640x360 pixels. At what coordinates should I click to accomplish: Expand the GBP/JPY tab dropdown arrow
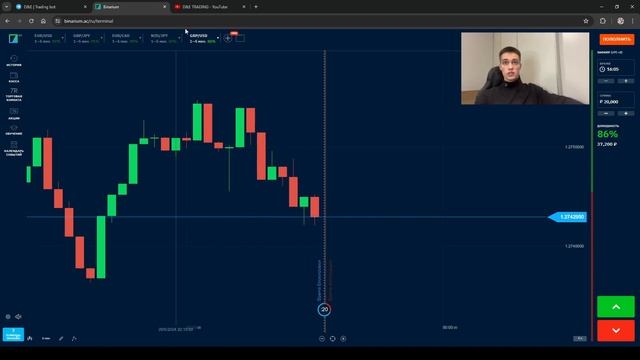tap(101, 38)
